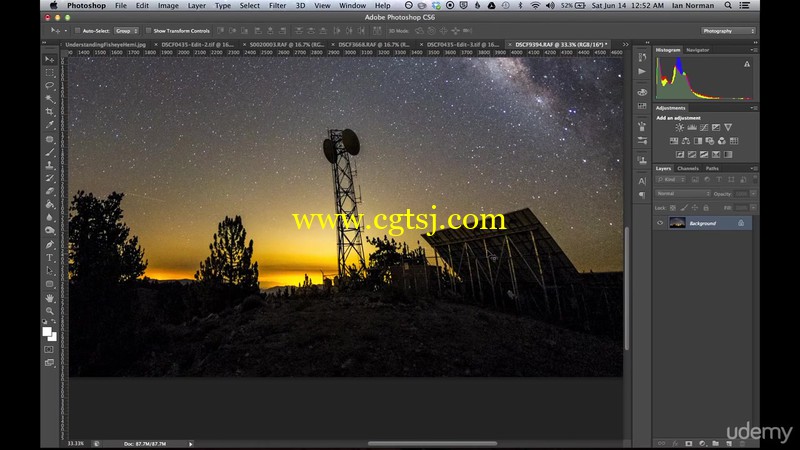Select the Path Selection tool

click(x=49, y=271)
